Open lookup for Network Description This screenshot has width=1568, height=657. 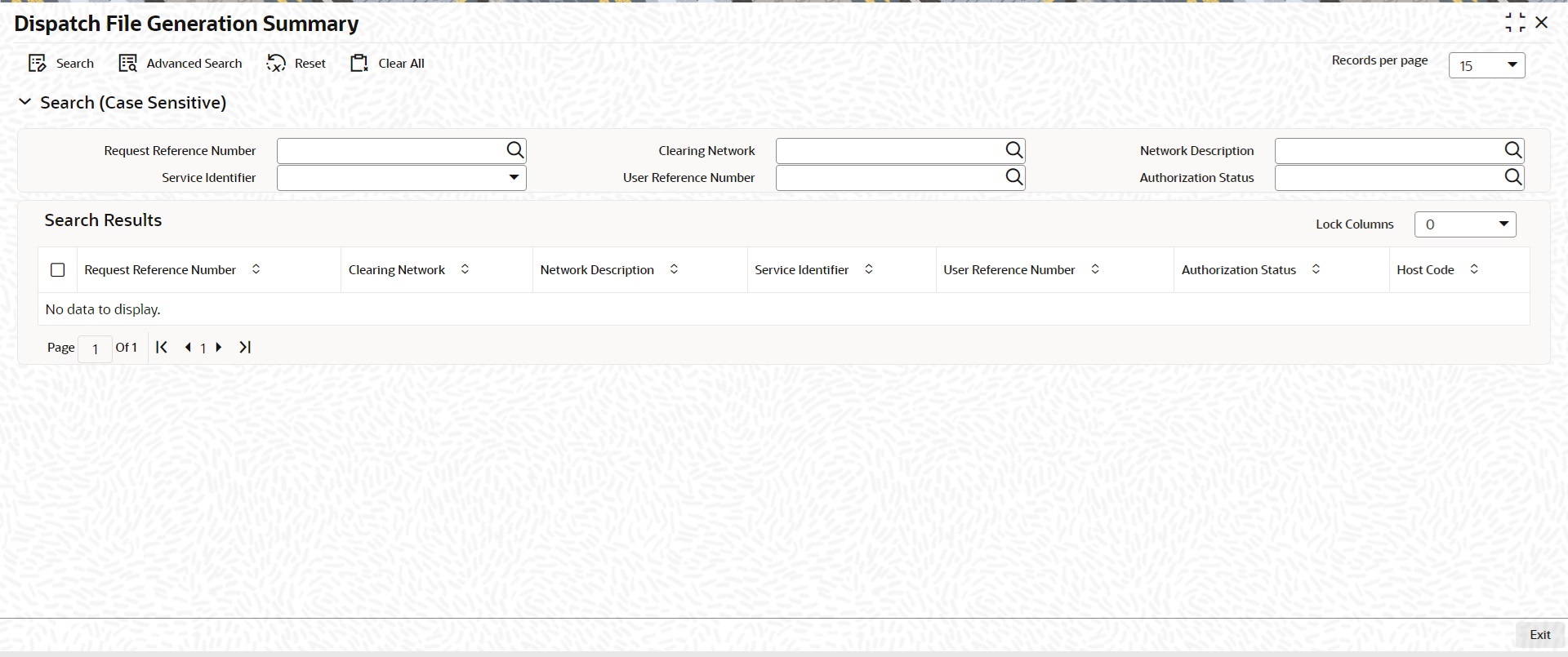coord(1513,150)
